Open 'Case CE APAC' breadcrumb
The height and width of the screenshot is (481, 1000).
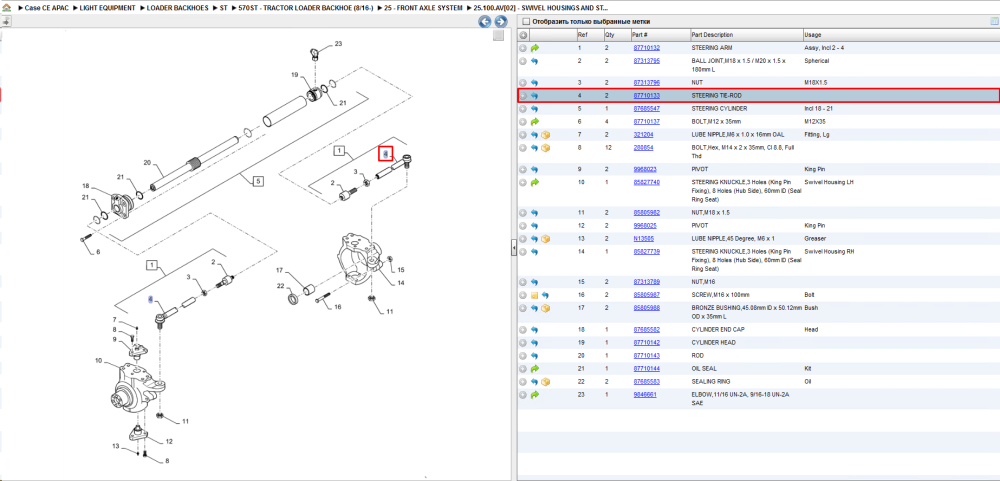(46, 8)
